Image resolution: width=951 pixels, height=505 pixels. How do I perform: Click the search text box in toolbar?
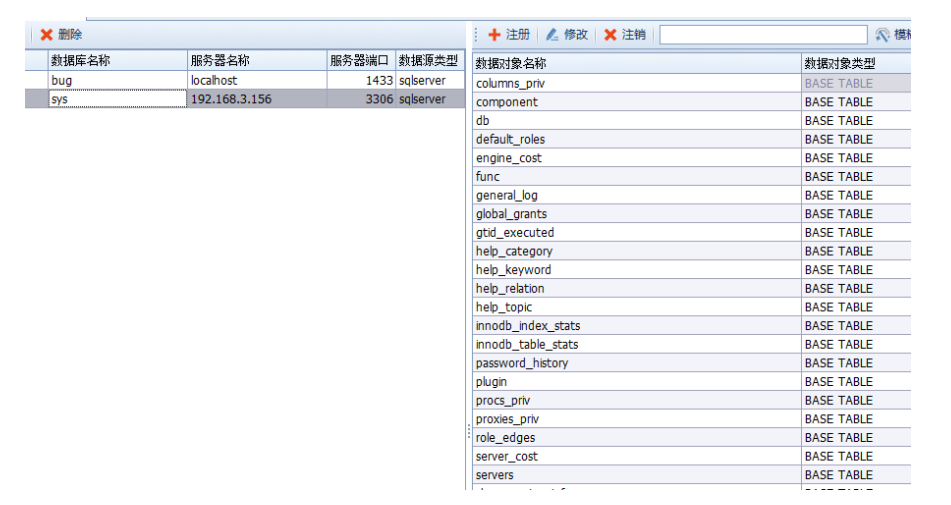click(x=762, y=35)
